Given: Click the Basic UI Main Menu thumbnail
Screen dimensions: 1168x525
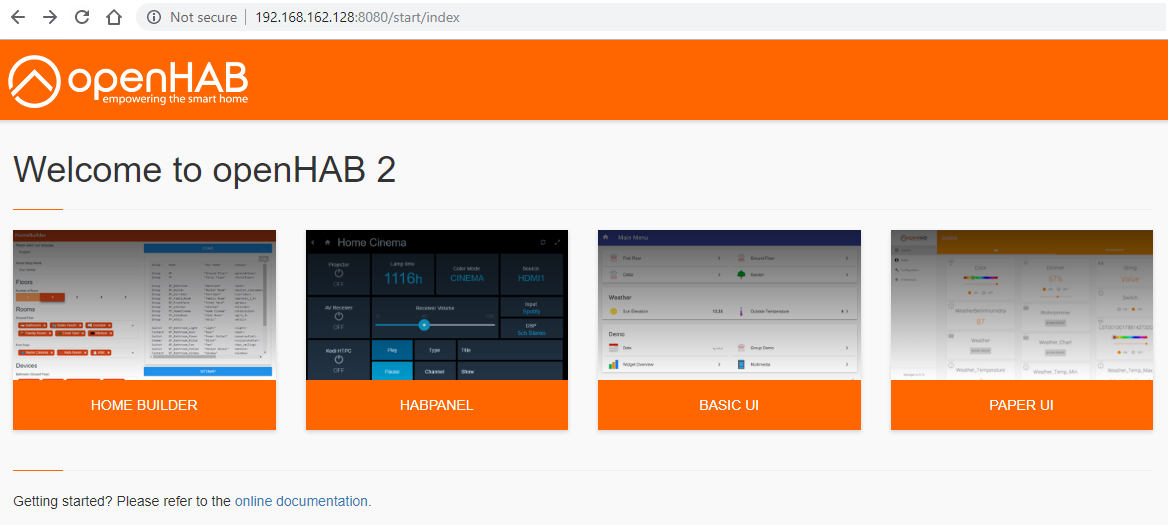Looking at the screenshot, I should pyautogui.click(x=729, y=305).
